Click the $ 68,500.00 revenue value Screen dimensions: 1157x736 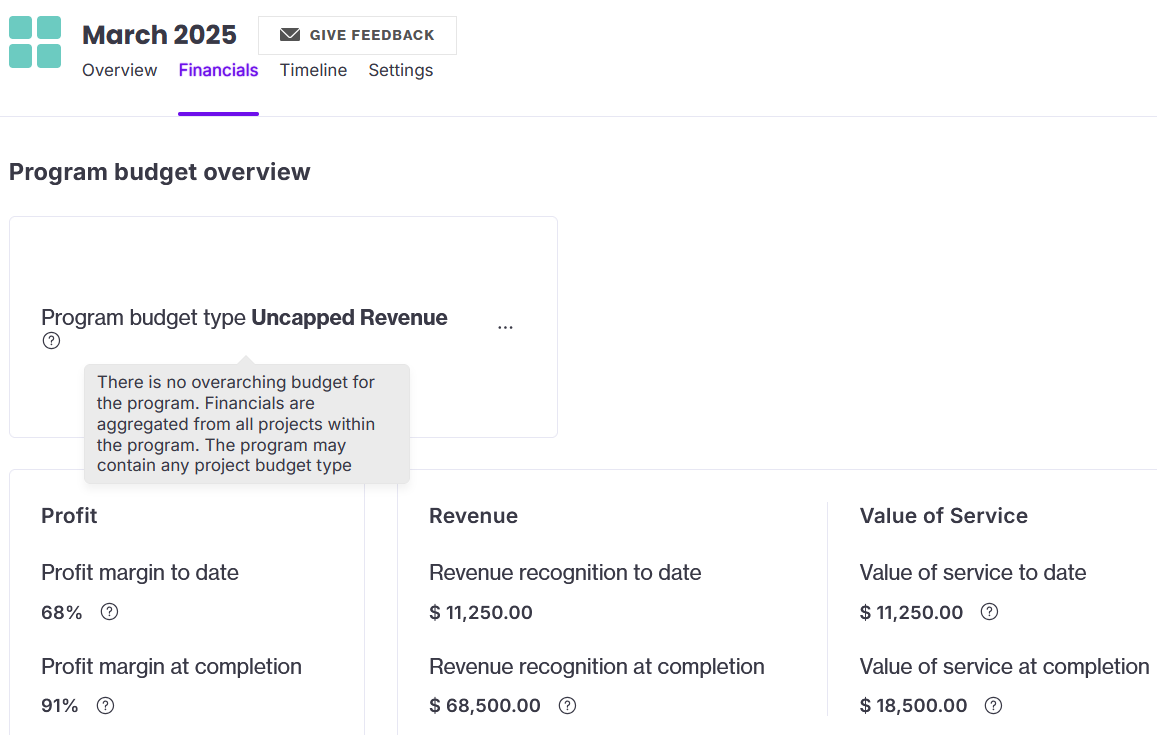point(485,706)
